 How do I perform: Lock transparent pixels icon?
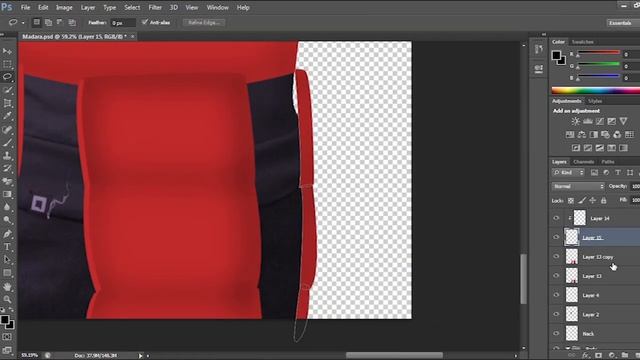pos(571,200)
